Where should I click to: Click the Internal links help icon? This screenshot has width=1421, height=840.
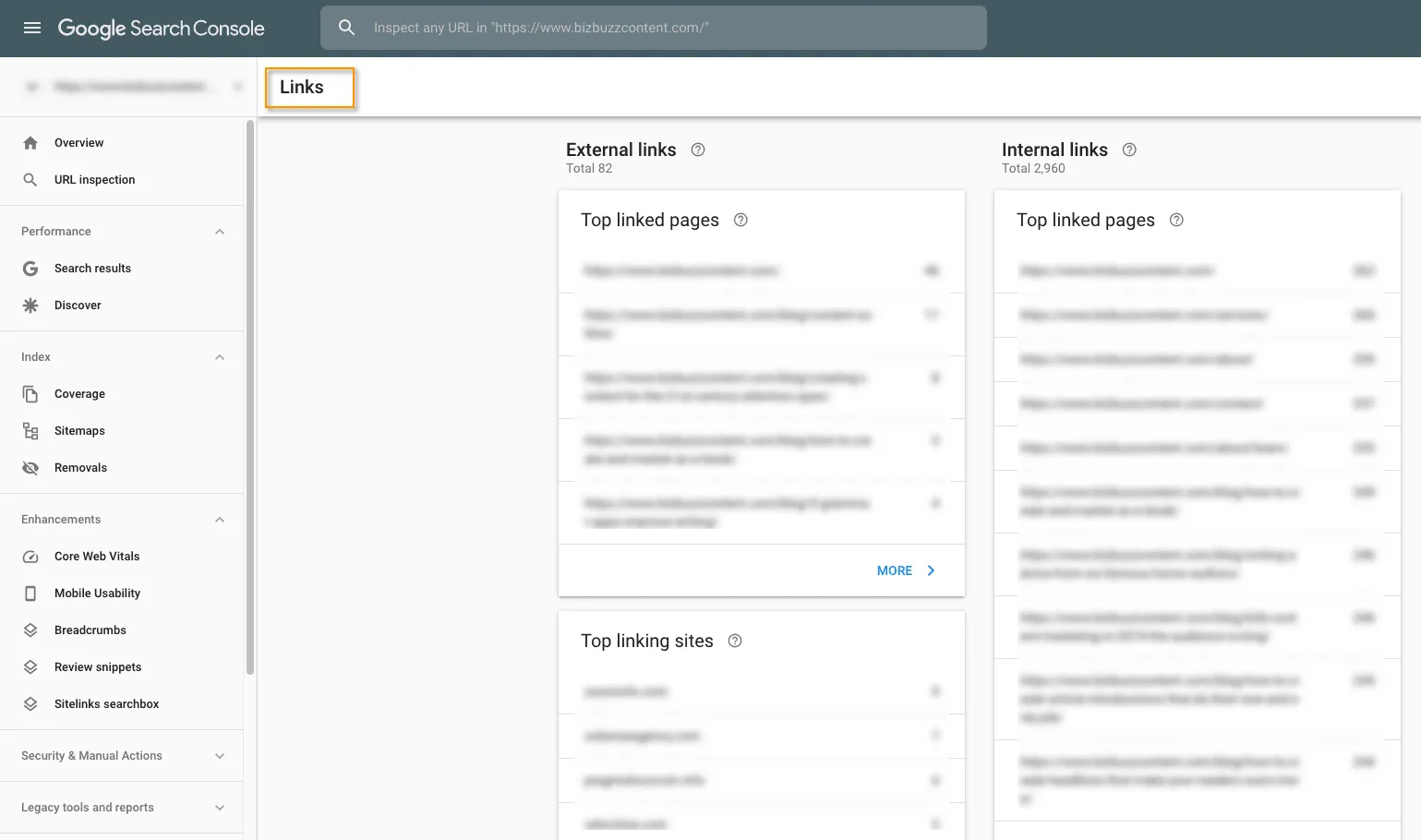pos(1129,150)
